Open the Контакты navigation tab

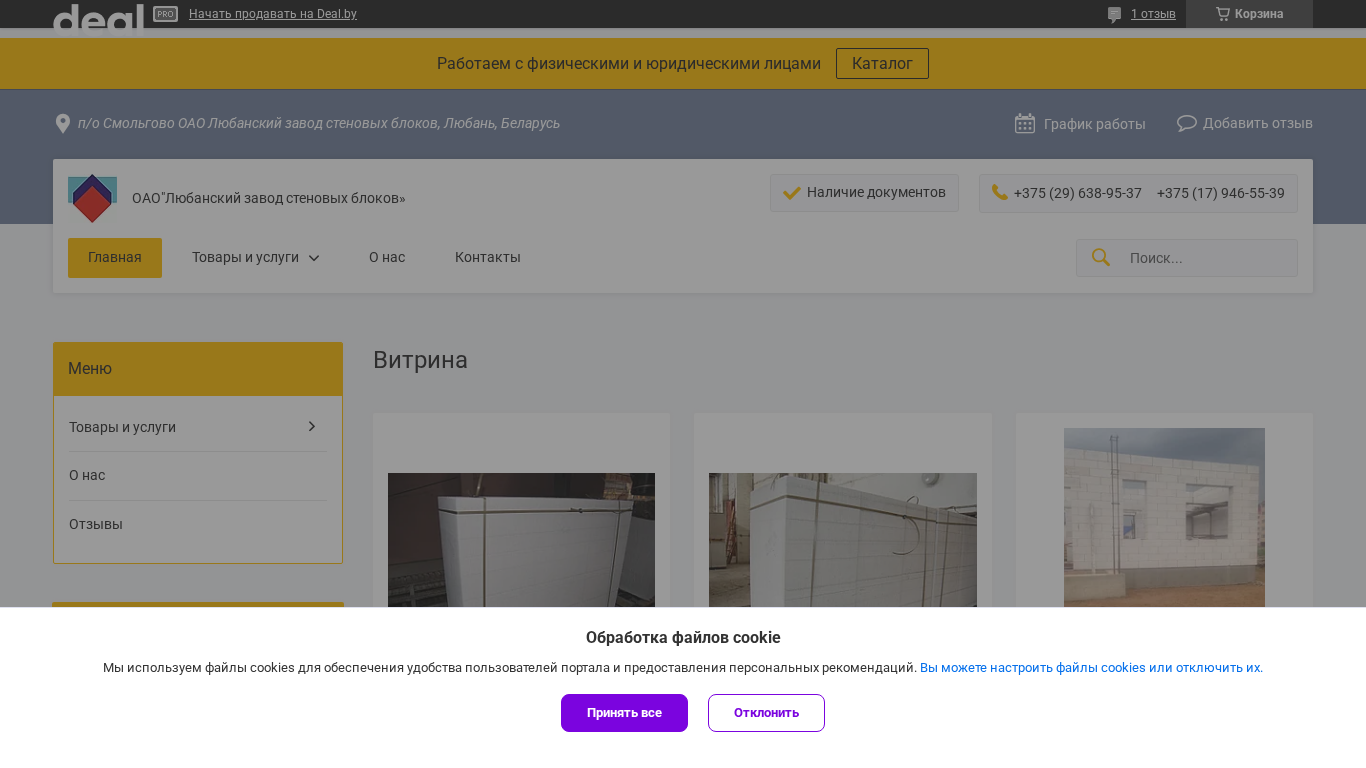(x=488, y=257)
